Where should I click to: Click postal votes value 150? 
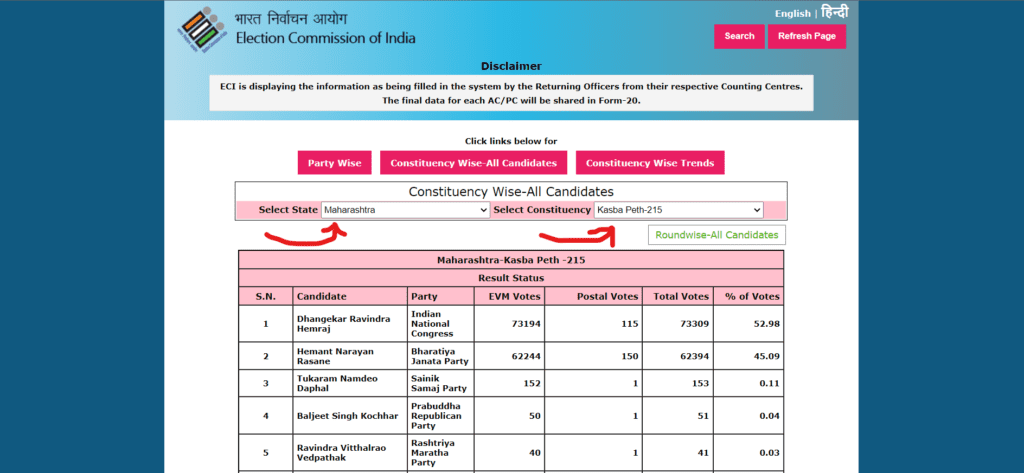coord(630,356)
